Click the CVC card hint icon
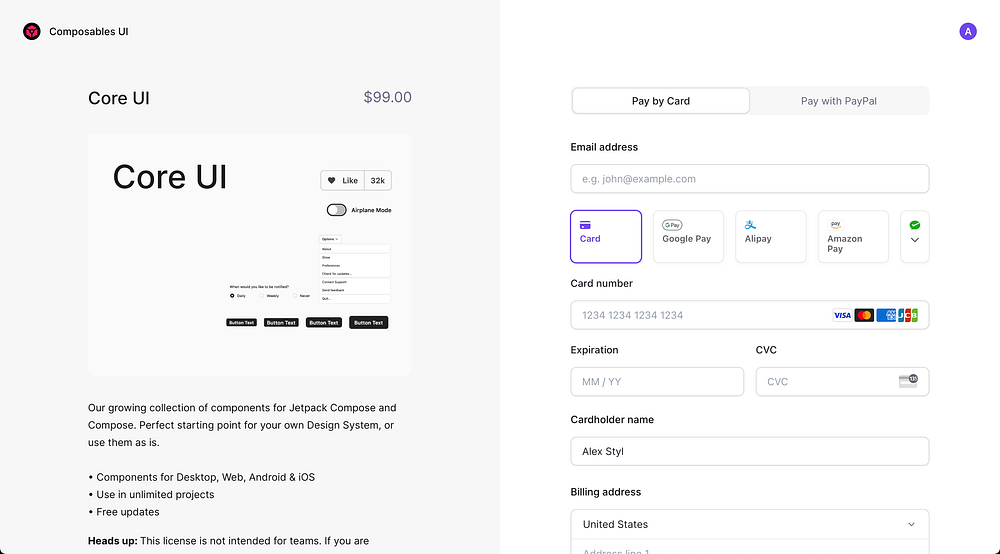 point(908,381)
